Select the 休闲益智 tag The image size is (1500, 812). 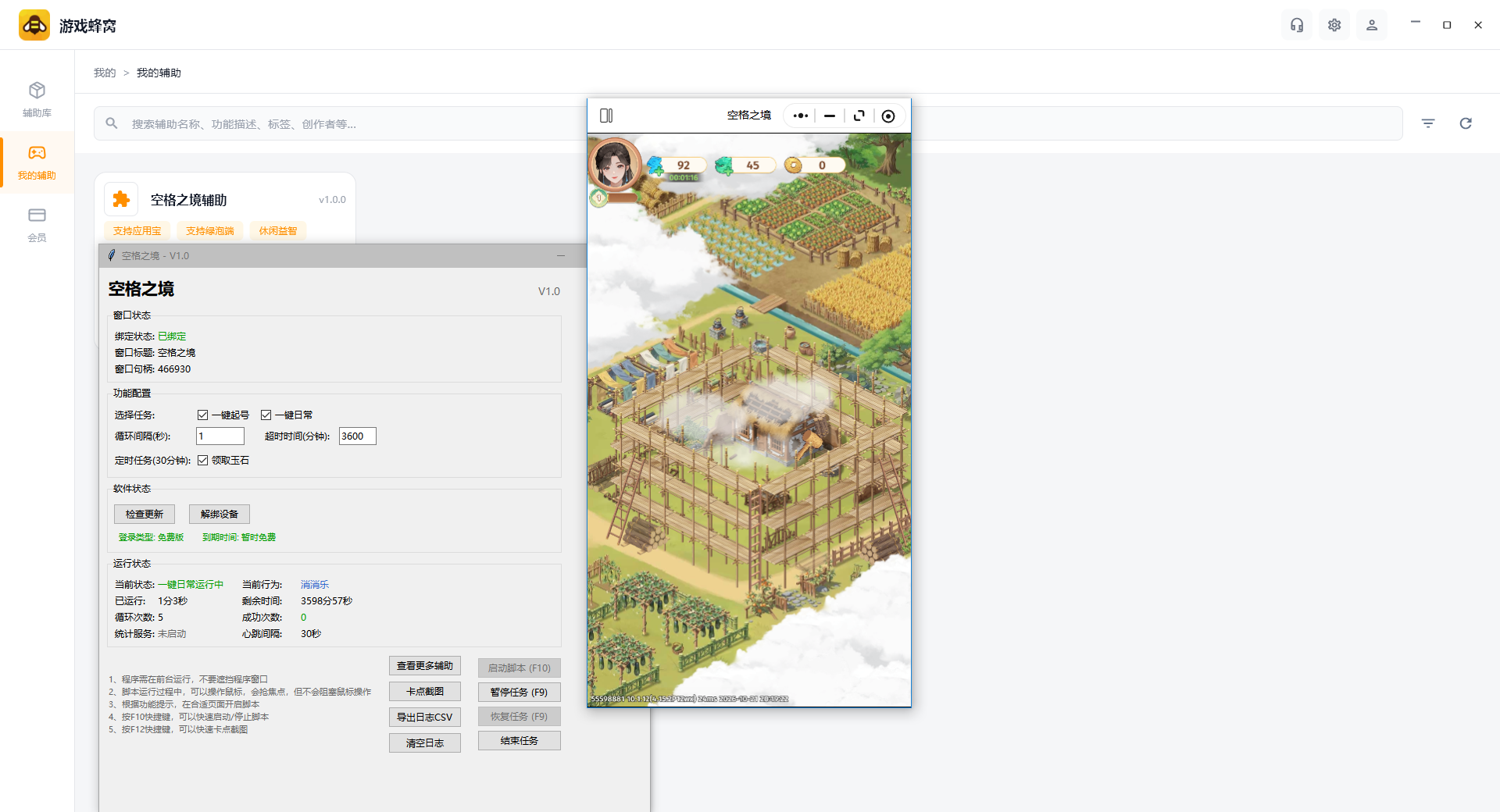(278, 231)
